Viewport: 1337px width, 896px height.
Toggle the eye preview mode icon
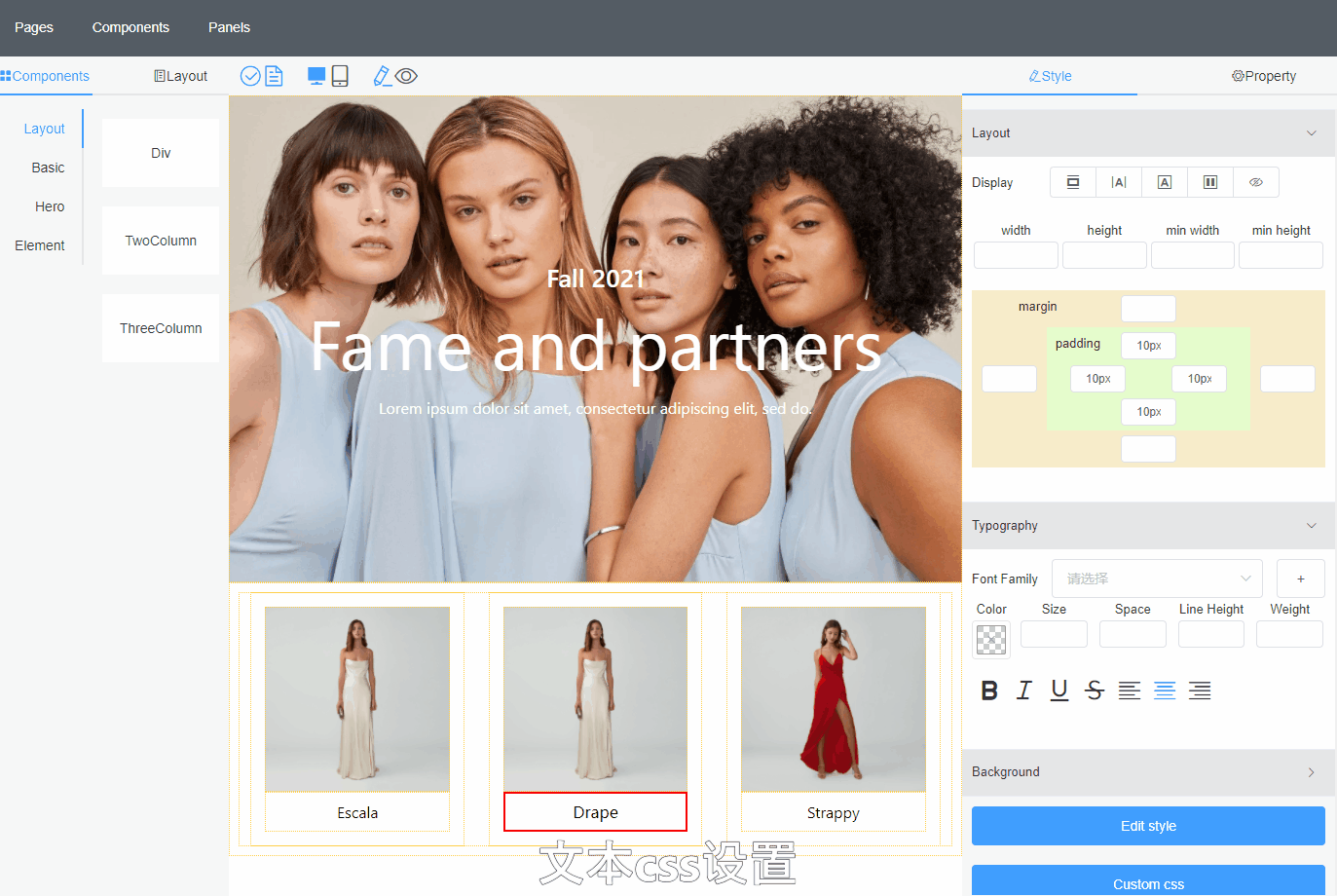click(406, 76)
